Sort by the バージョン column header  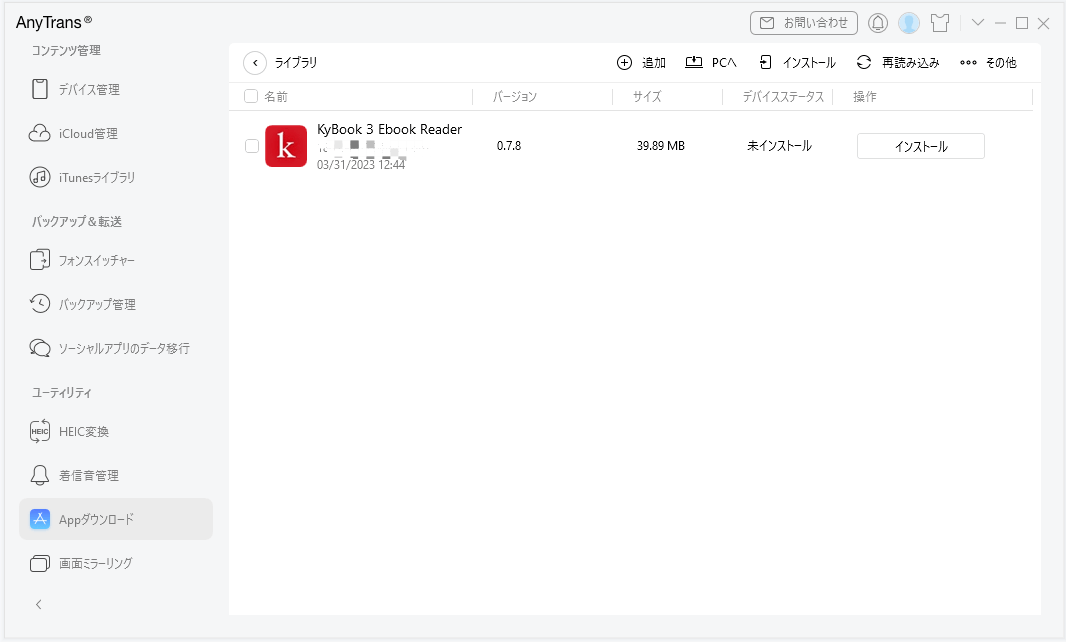coord(515,97)
